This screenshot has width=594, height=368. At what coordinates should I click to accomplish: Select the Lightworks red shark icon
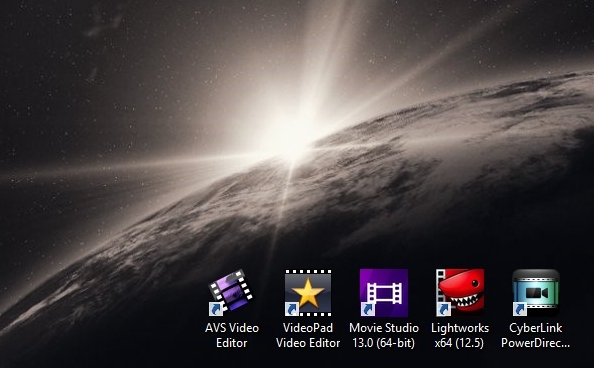(x=460, y=293)
